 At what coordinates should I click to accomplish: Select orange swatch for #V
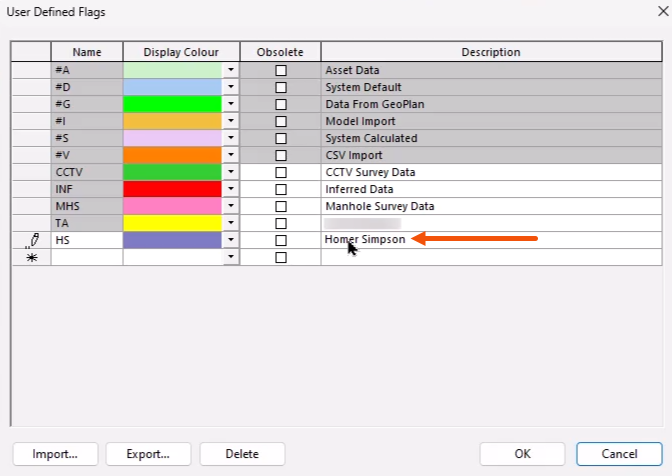[x=173, y=155]
